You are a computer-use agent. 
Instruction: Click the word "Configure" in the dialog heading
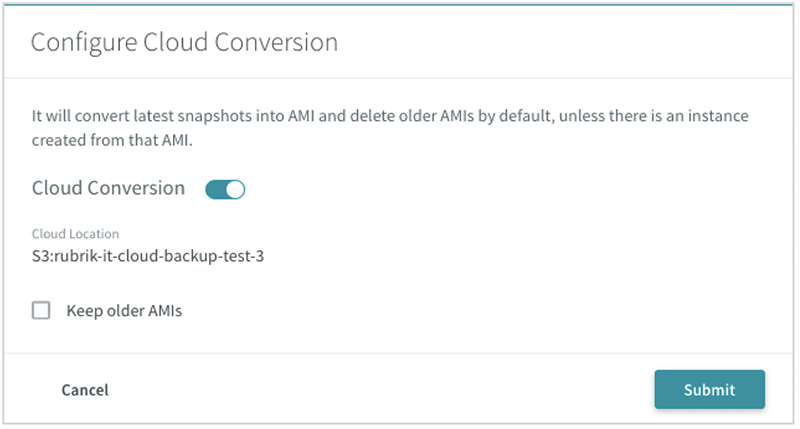pyautogui.click(x=84, y=43)
